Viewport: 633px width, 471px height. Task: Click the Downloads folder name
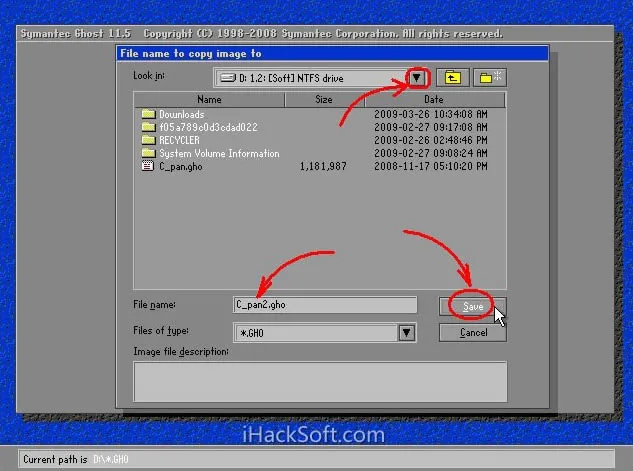tap(182, 114)
